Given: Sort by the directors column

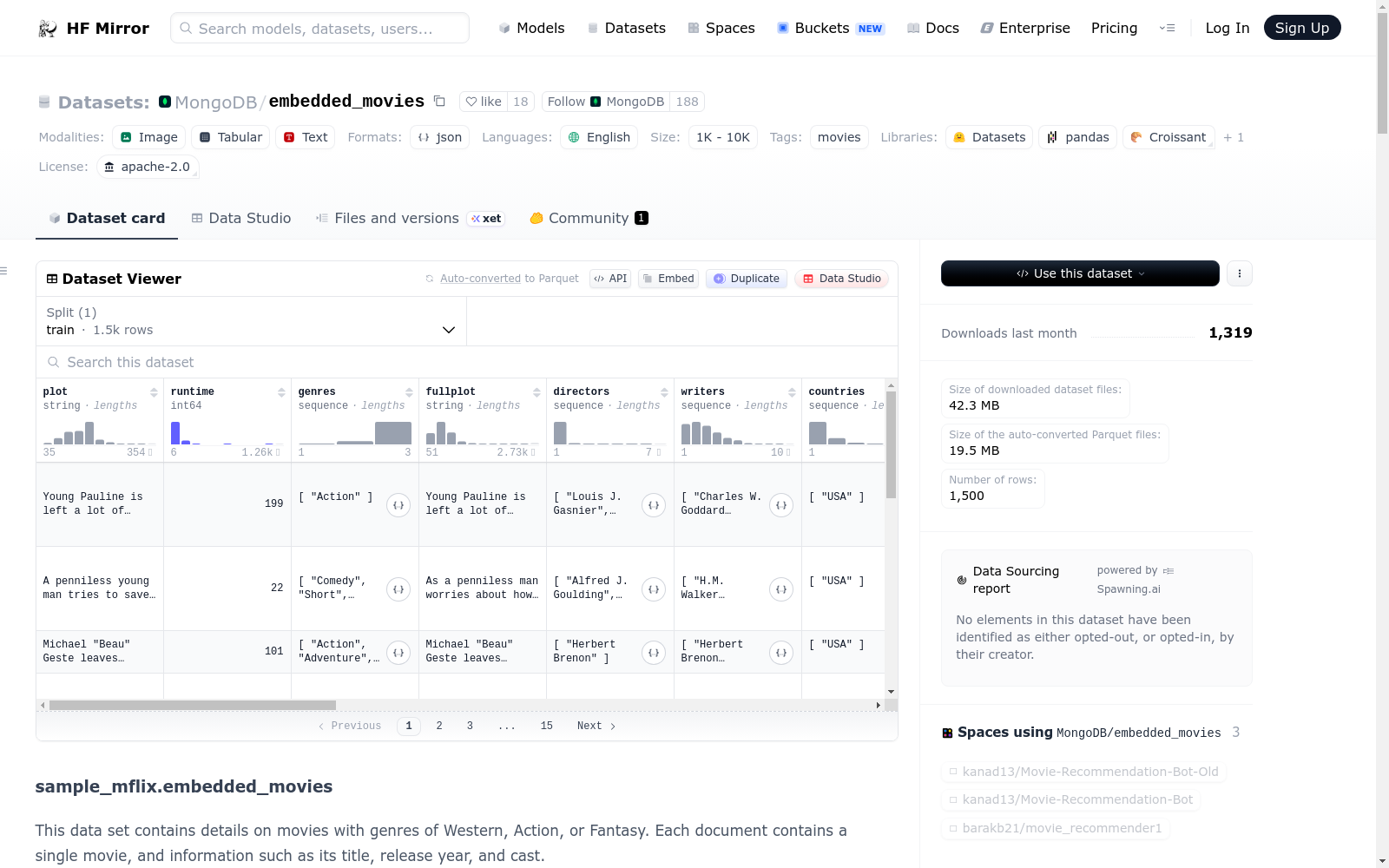Looking at the screenshot, I should pyautogui.click(x=664, y=392).
